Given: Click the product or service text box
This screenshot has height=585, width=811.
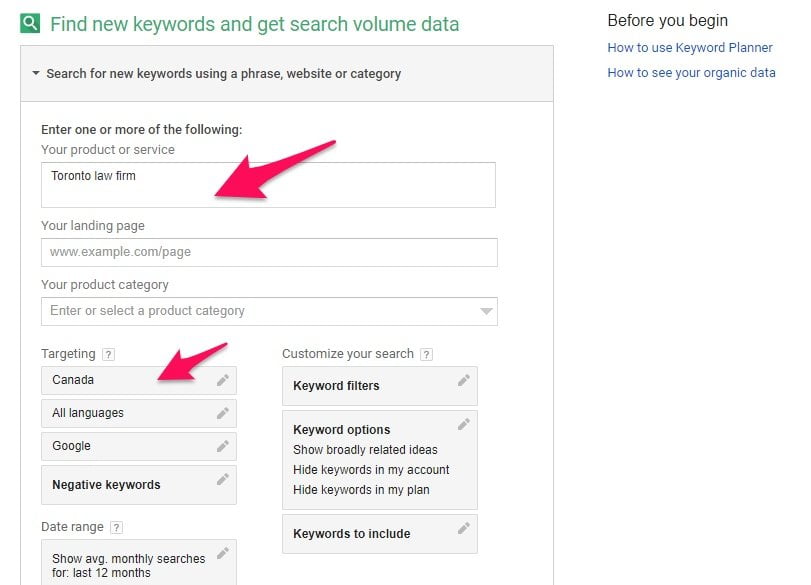Looking at the screenshot, I should pyautogui.click(x=268, y=185).
